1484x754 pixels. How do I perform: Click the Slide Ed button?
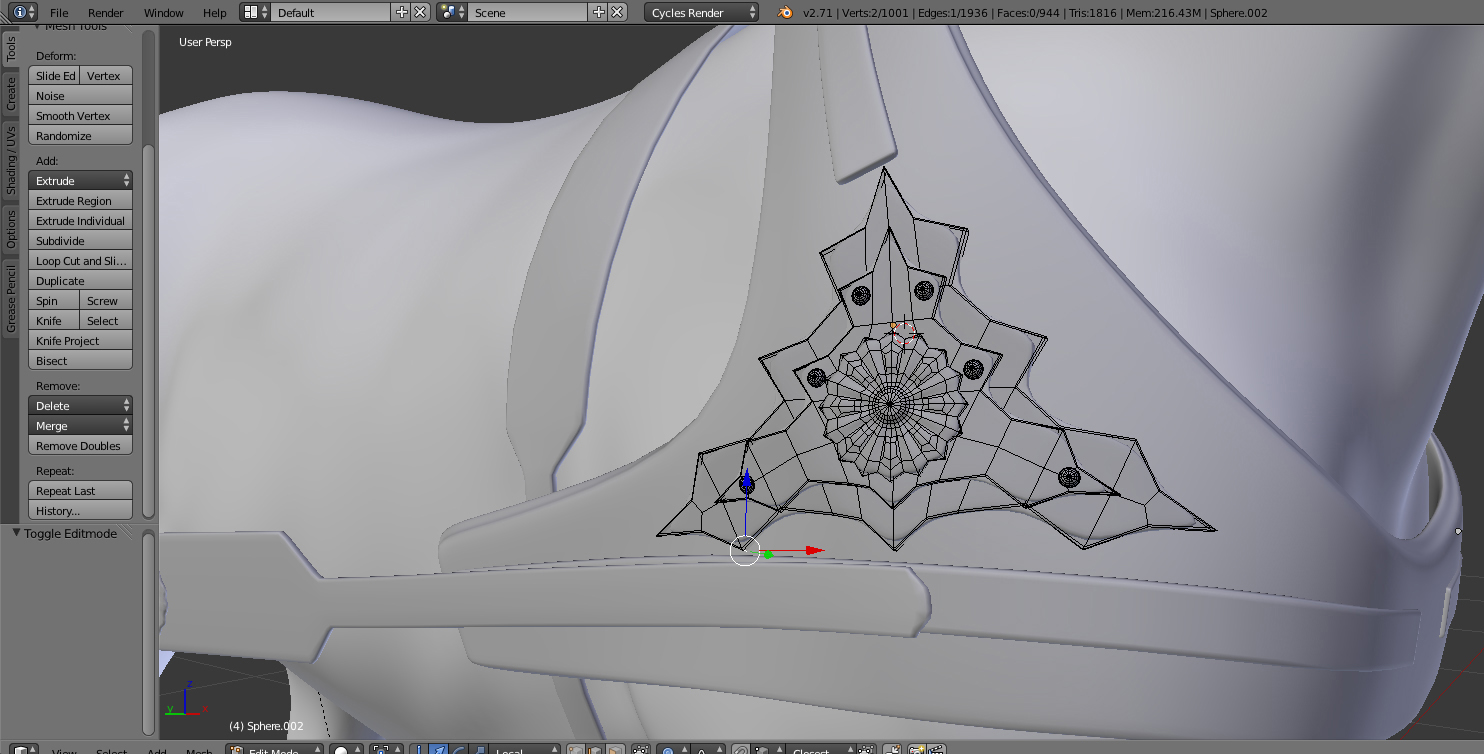54,75
